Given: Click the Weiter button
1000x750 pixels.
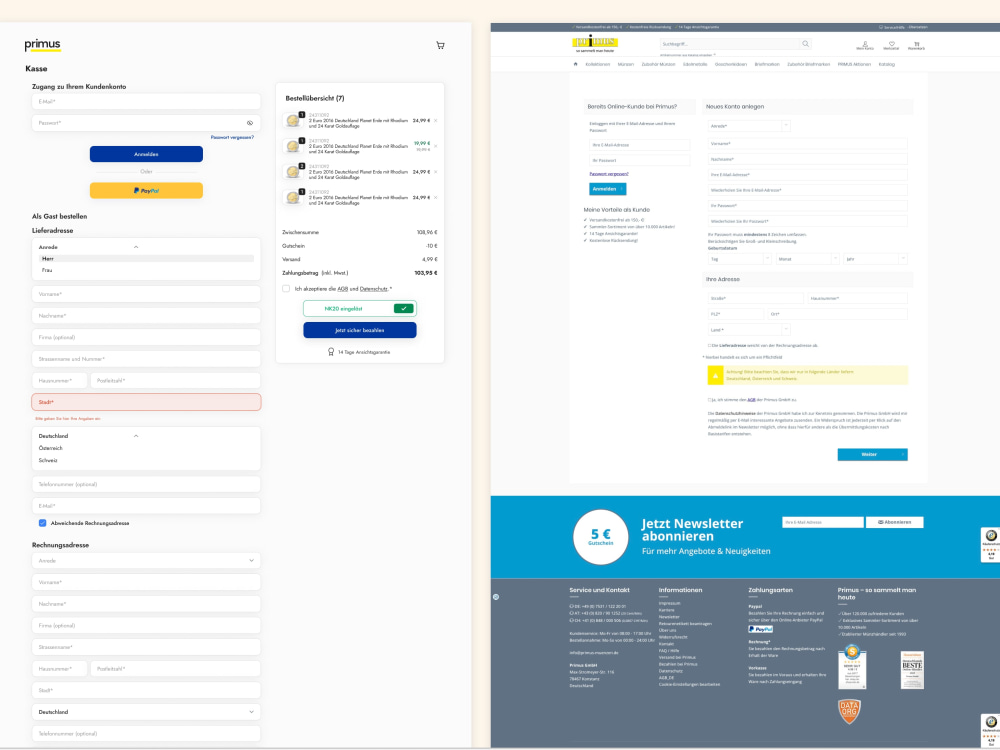Looking at the screenshot, I should 872,455.
